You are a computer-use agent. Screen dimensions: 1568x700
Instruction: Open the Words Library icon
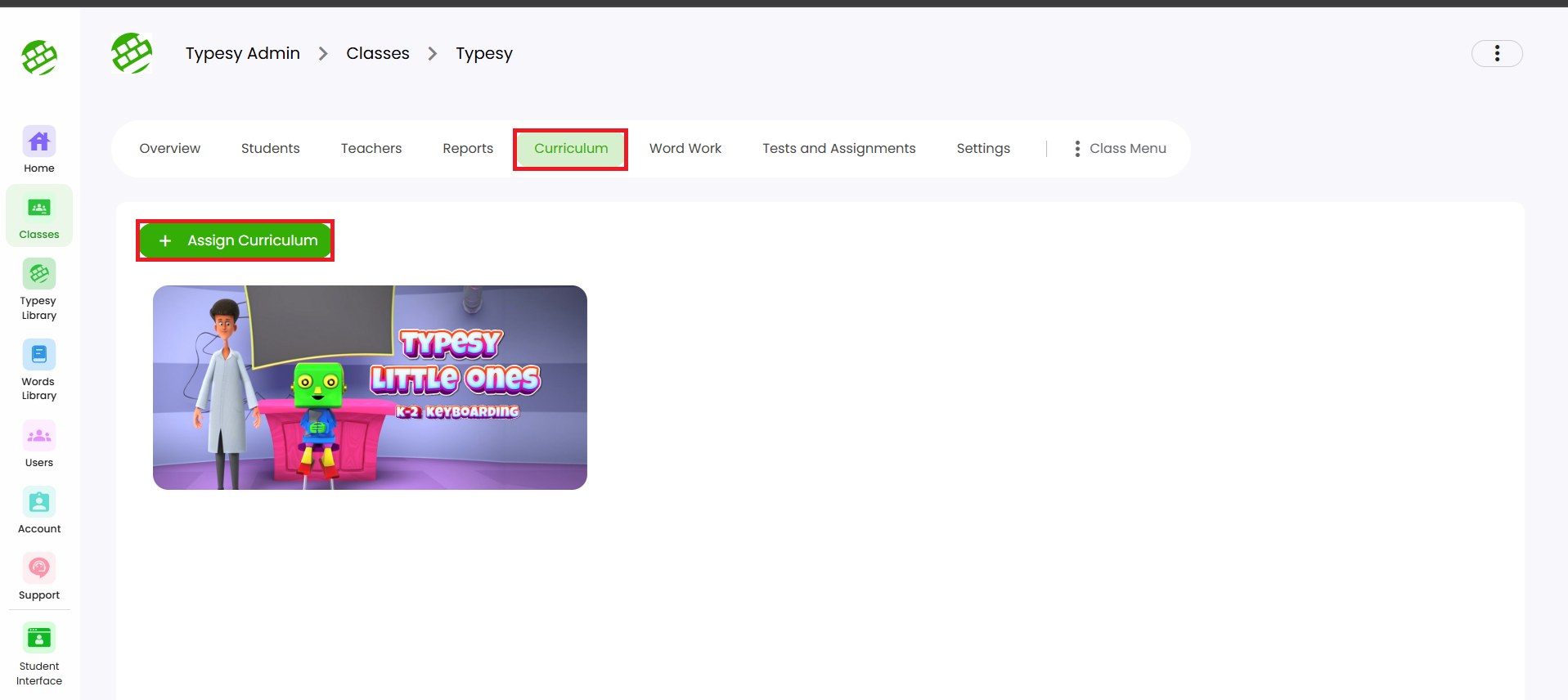click(39, 356)
